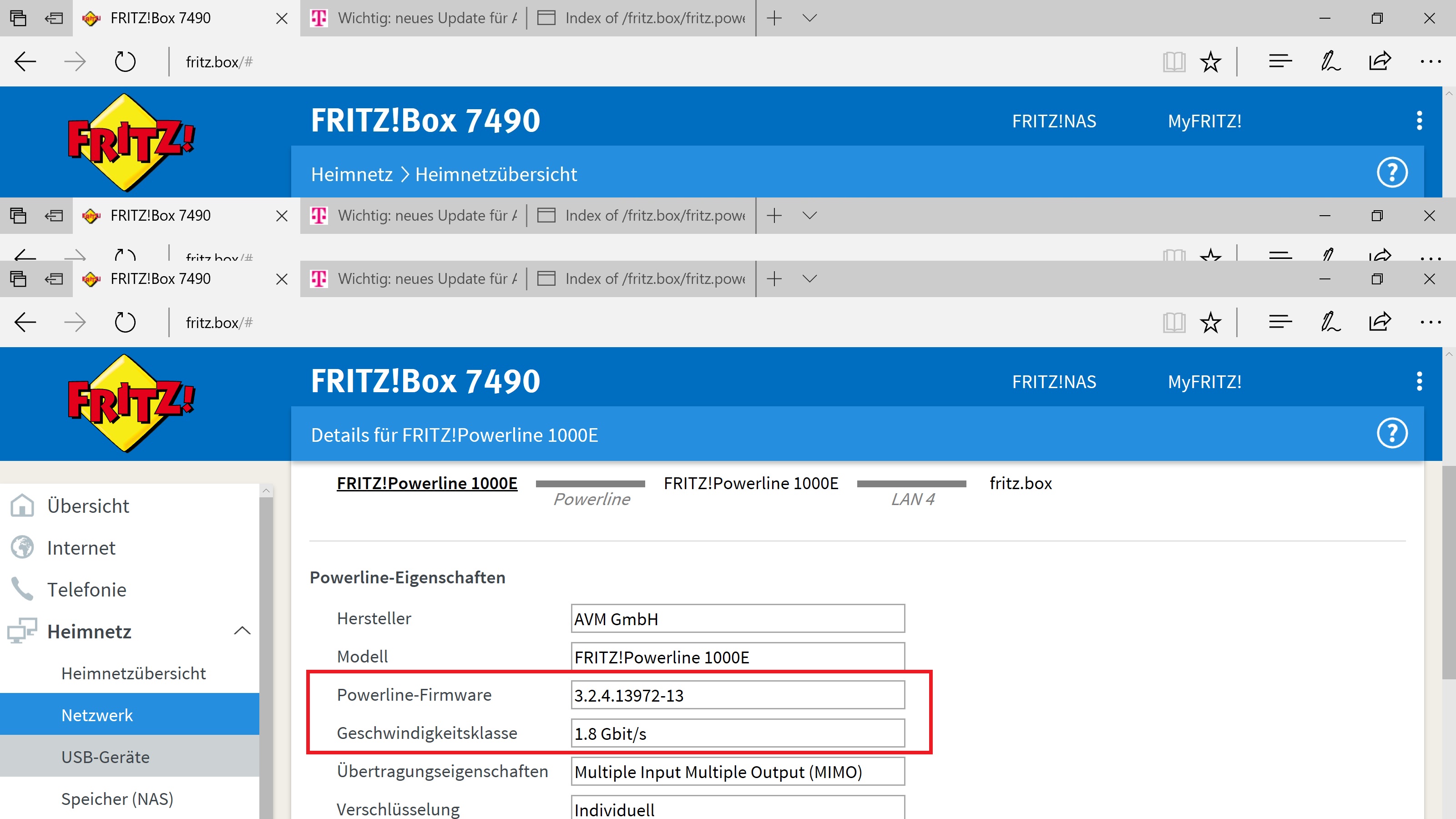Click the web note pen icon in top toolbar
This screenshot has width=1456, height=819.
click(1330, 61)
